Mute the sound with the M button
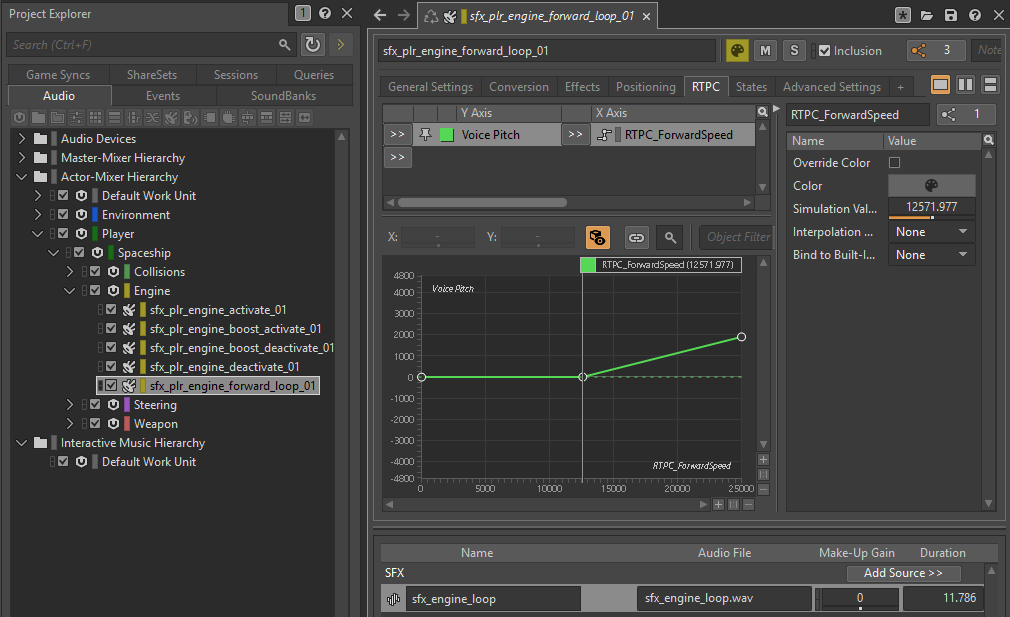The image size is (1010, 617). click(x=765, y=51)
